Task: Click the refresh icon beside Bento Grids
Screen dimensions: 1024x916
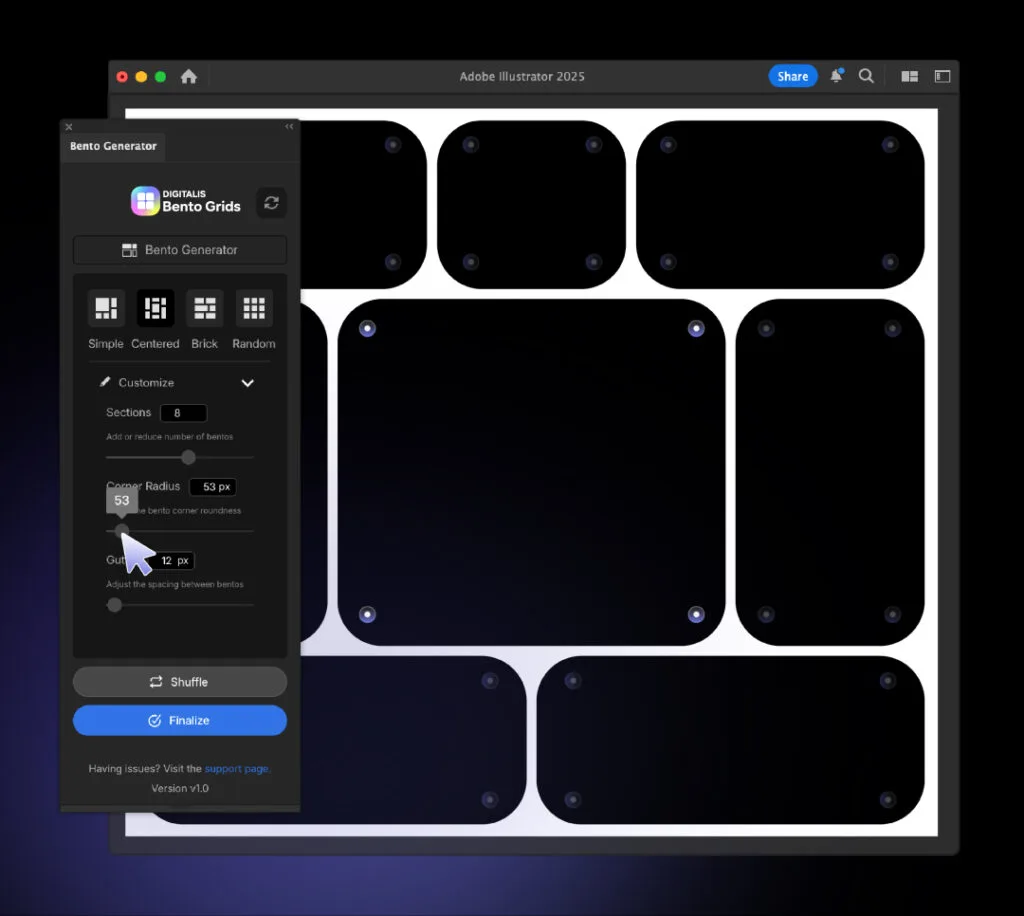Action: [x=271, y=202]
